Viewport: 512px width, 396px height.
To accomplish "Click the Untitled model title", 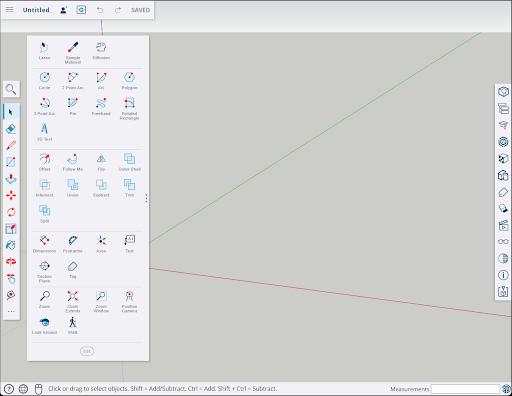I will [36, 10].
